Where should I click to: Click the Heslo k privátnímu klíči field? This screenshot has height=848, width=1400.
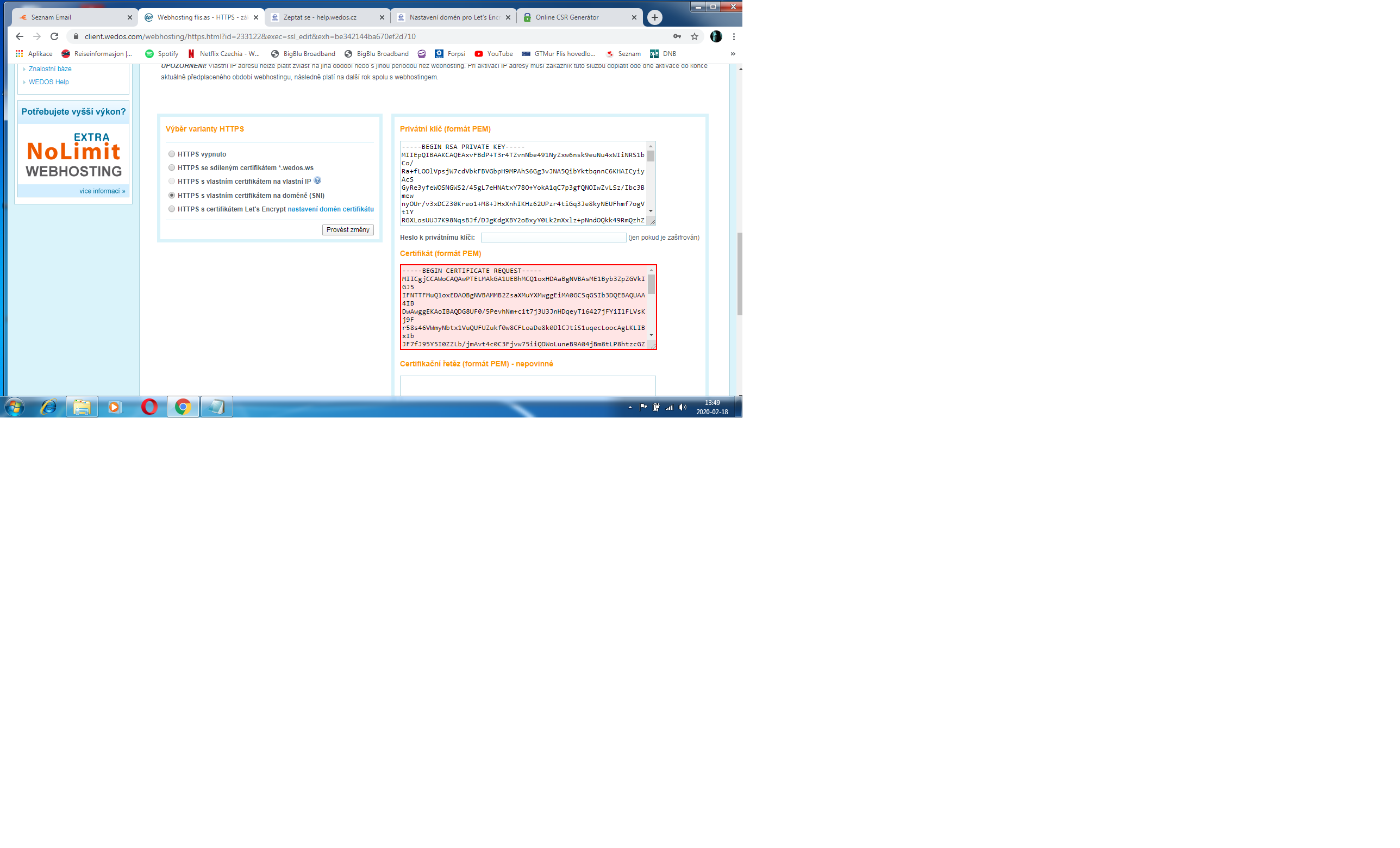pyautogui.click(x=553, y=238)
